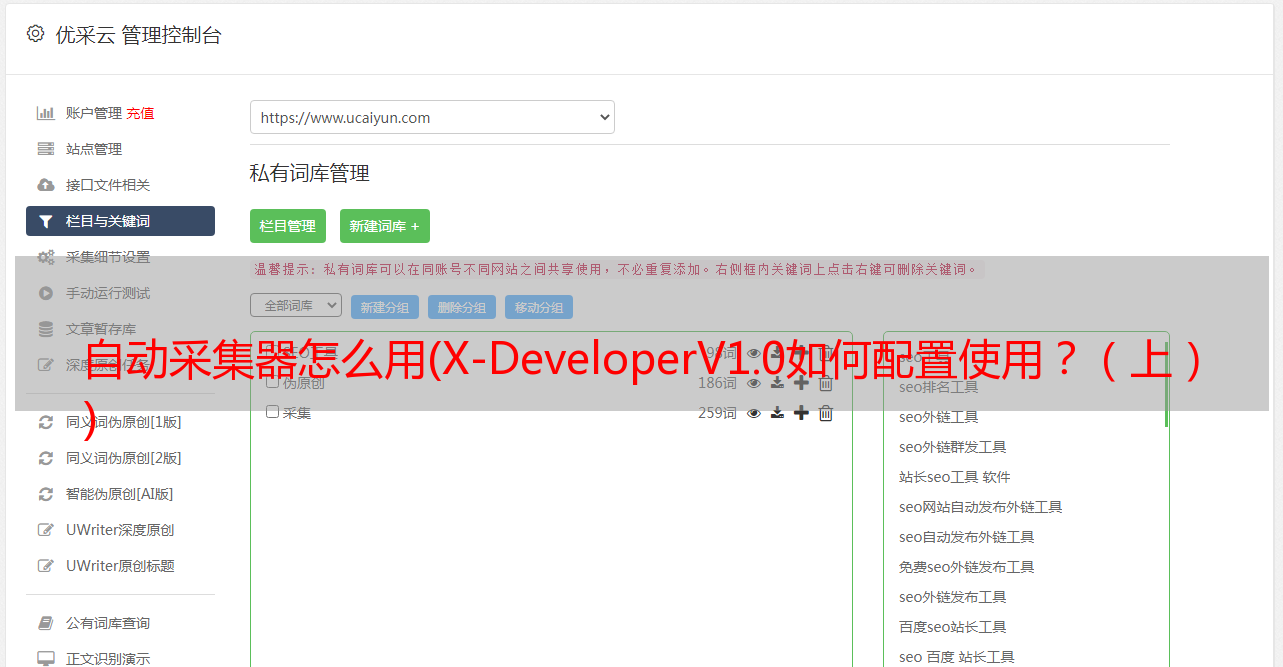
Task: Click the 259词 count in 采集 row
Action: coord(717,413)
